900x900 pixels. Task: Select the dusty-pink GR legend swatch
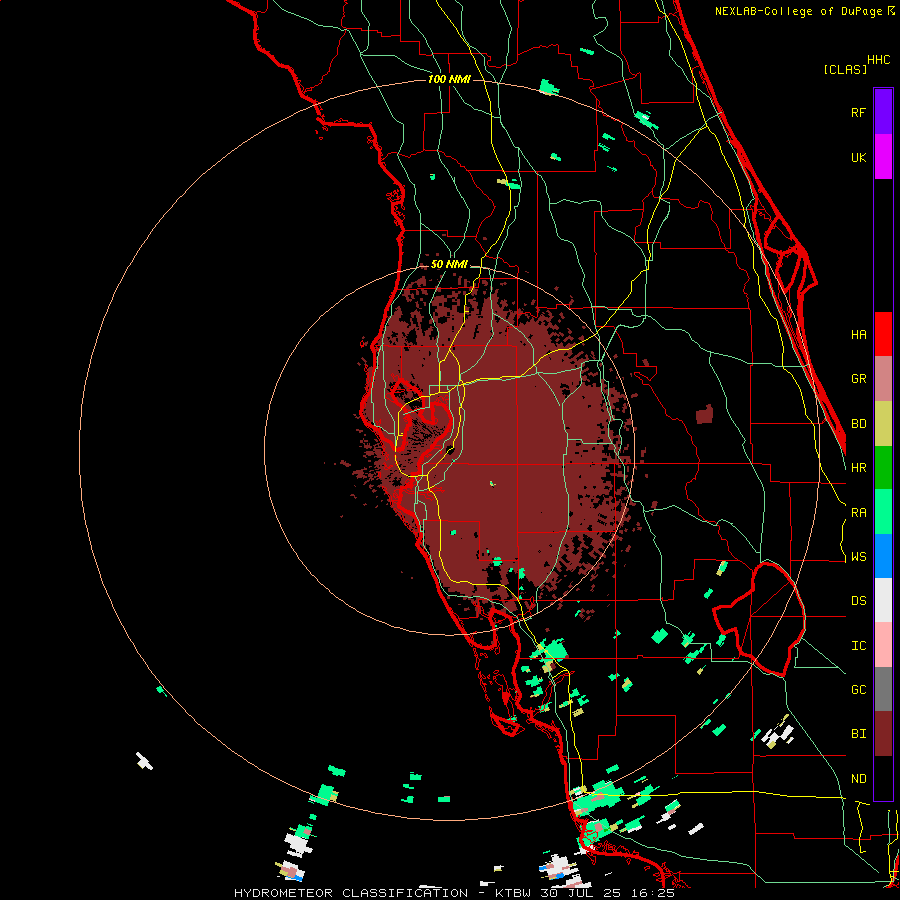click(x=883, y=379)
